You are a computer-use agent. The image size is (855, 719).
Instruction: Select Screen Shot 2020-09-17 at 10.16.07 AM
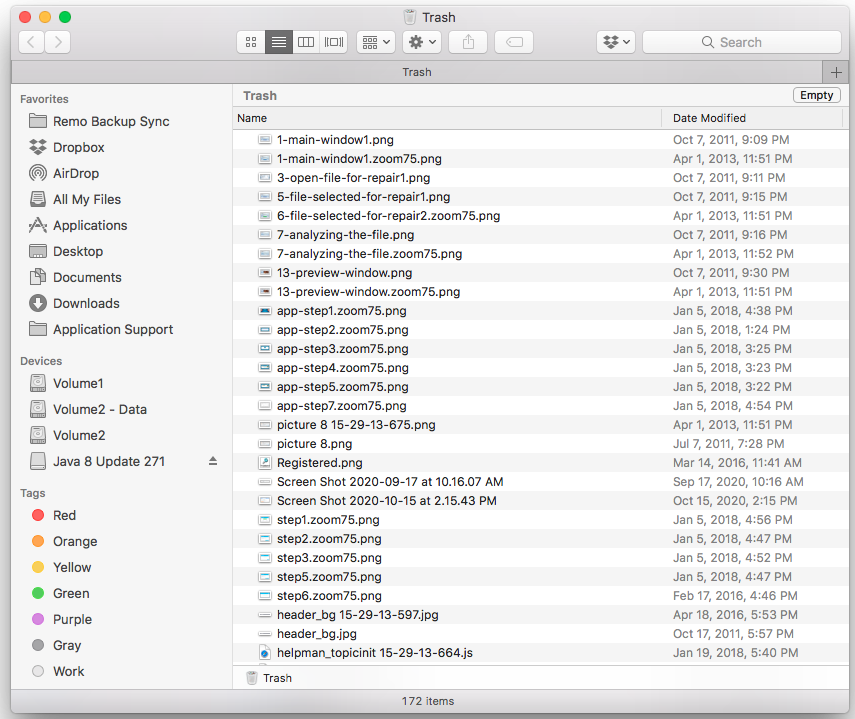tap(540, 482)
